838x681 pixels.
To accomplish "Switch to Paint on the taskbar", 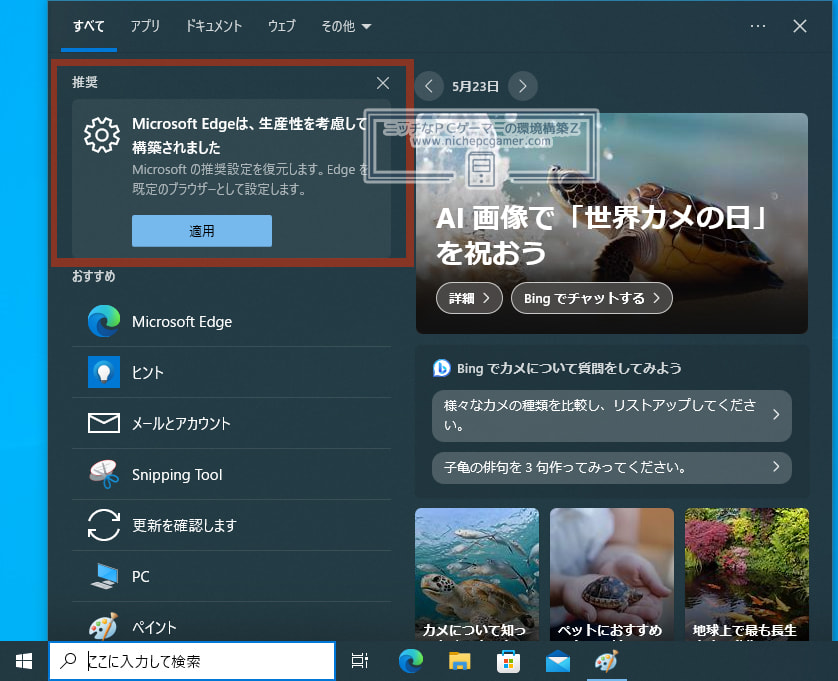I will coord(607,661).
